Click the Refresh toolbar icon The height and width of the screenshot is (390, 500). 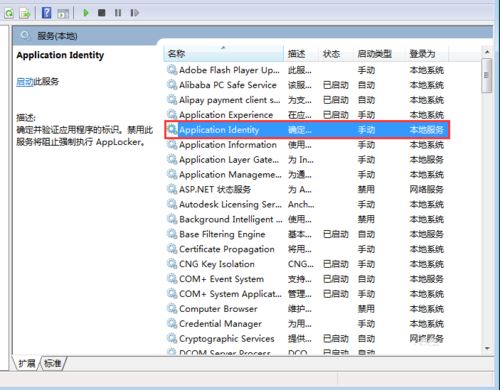point(9,13)
